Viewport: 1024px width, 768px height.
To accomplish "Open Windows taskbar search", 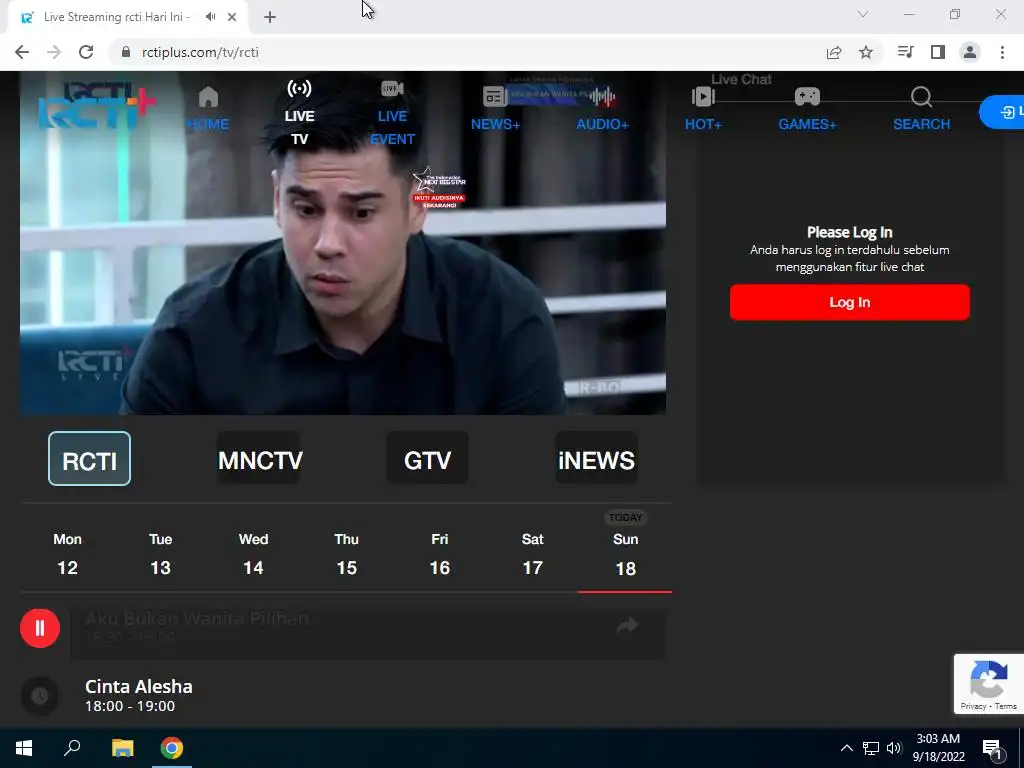I will tap(72, 748).
